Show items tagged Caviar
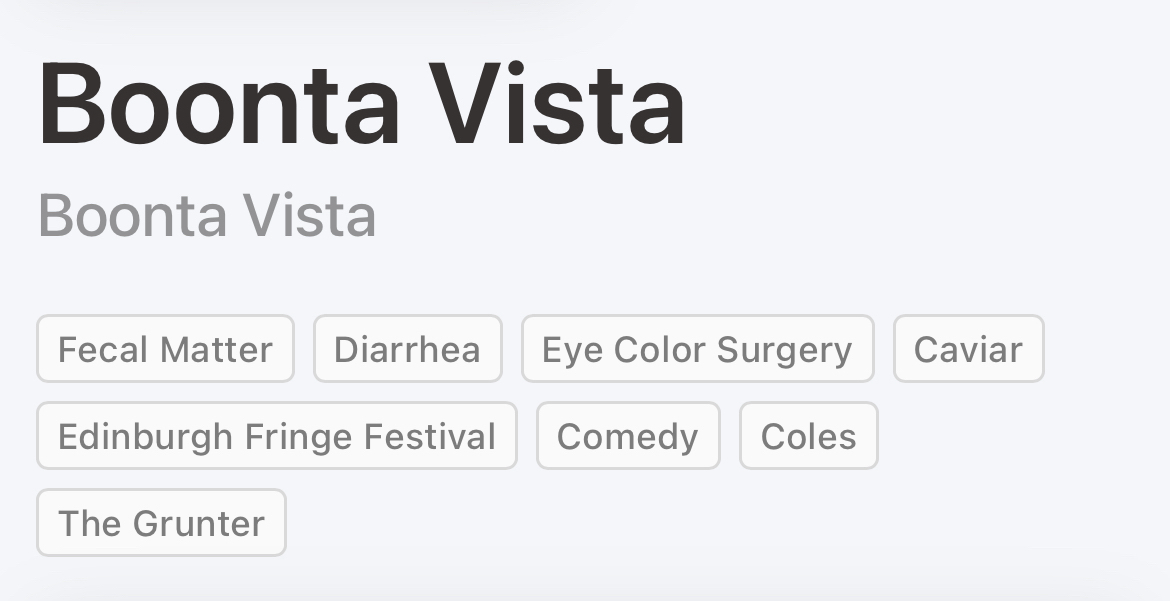The width and height of the screenshot is (1170, 601). coord(968,349)
